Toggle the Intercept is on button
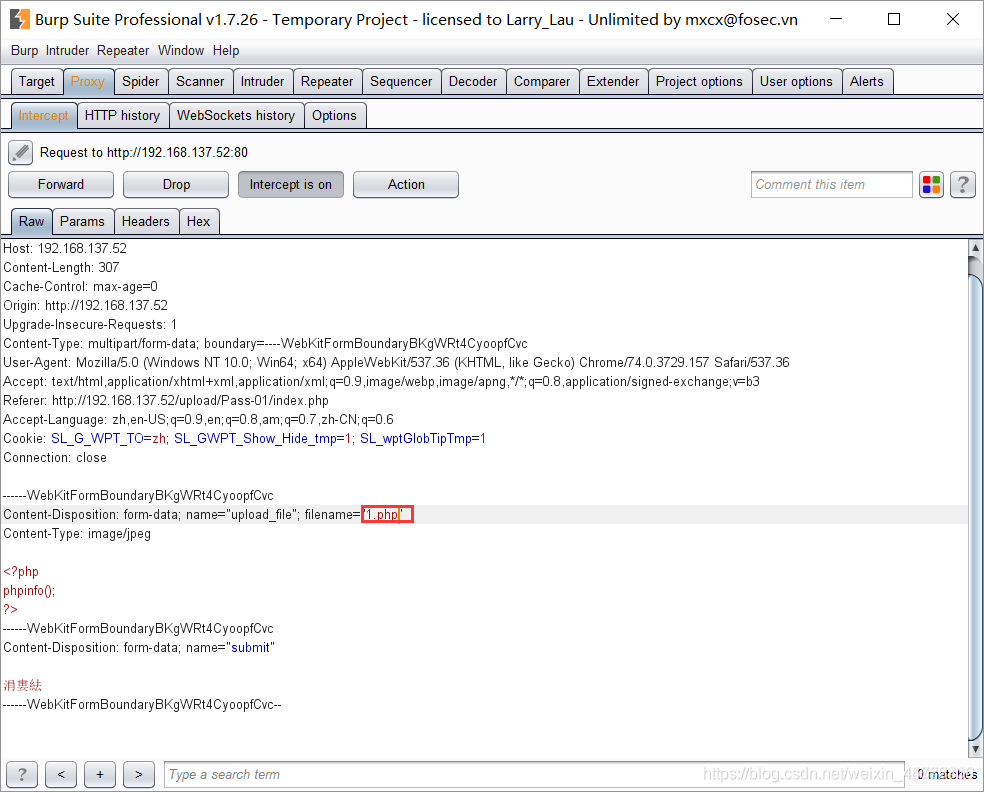 pos(291,185)
